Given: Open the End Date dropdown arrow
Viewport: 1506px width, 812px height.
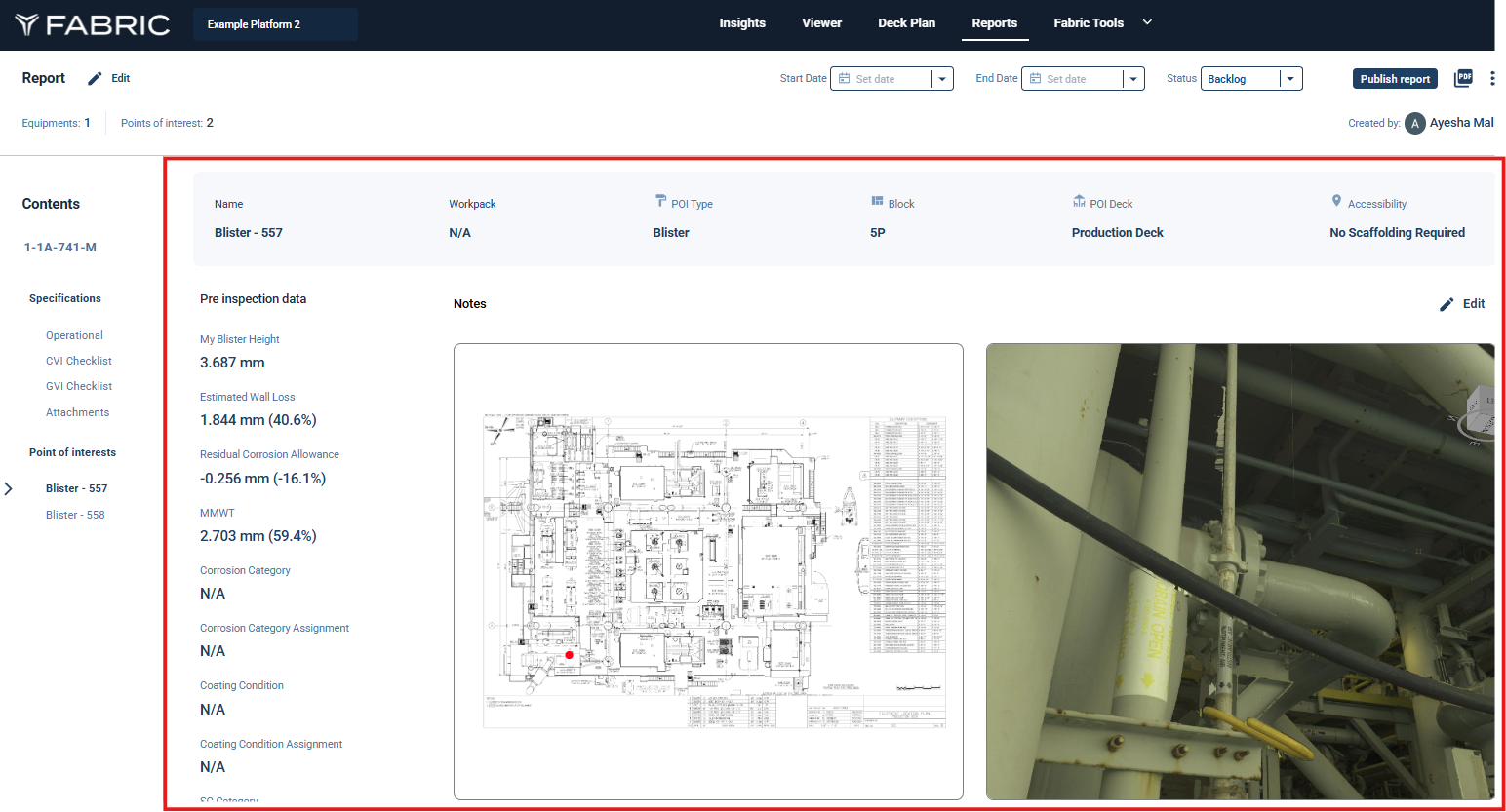Looking at the screenshot, I should click(1133, 79).
